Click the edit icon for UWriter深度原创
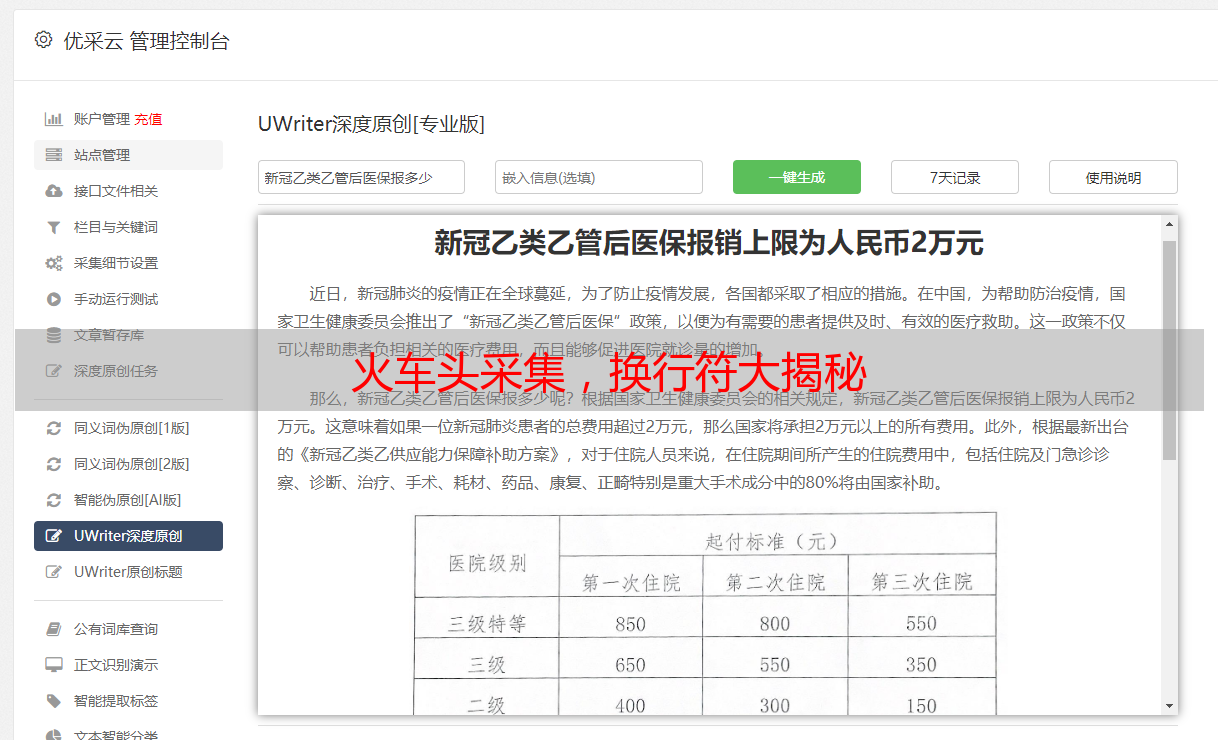This screenshot has height=740, width=1218. (54, 536)
